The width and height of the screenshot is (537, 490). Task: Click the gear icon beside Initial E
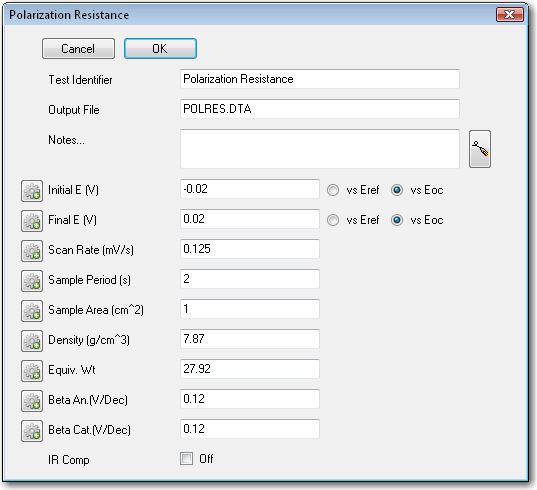tap(32, 191)
